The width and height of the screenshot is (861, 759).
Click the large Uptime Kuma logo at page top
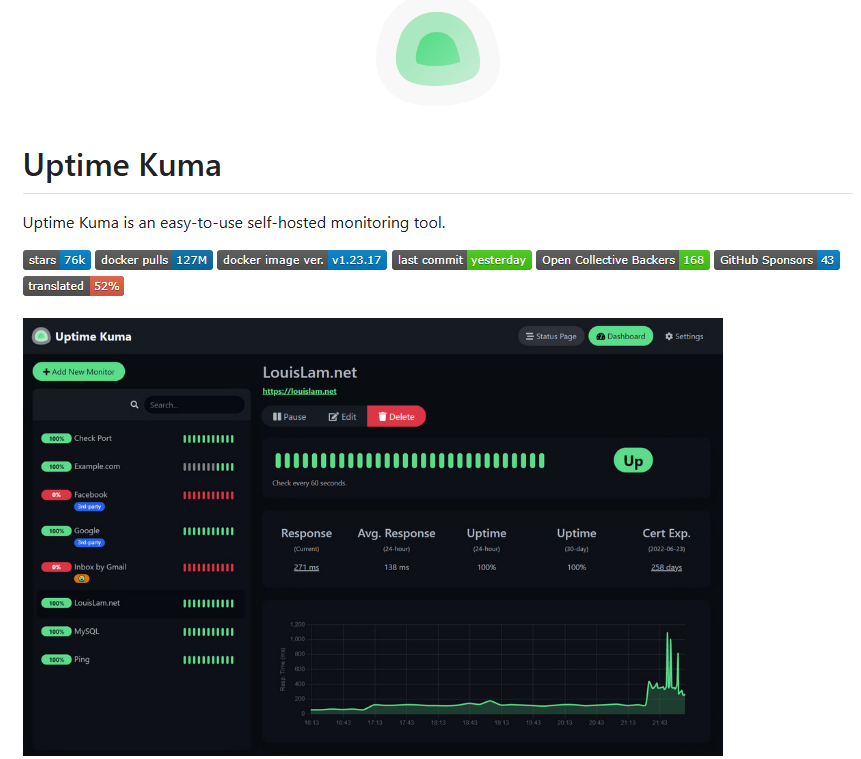pyautogui.click(x=438, y=52)
